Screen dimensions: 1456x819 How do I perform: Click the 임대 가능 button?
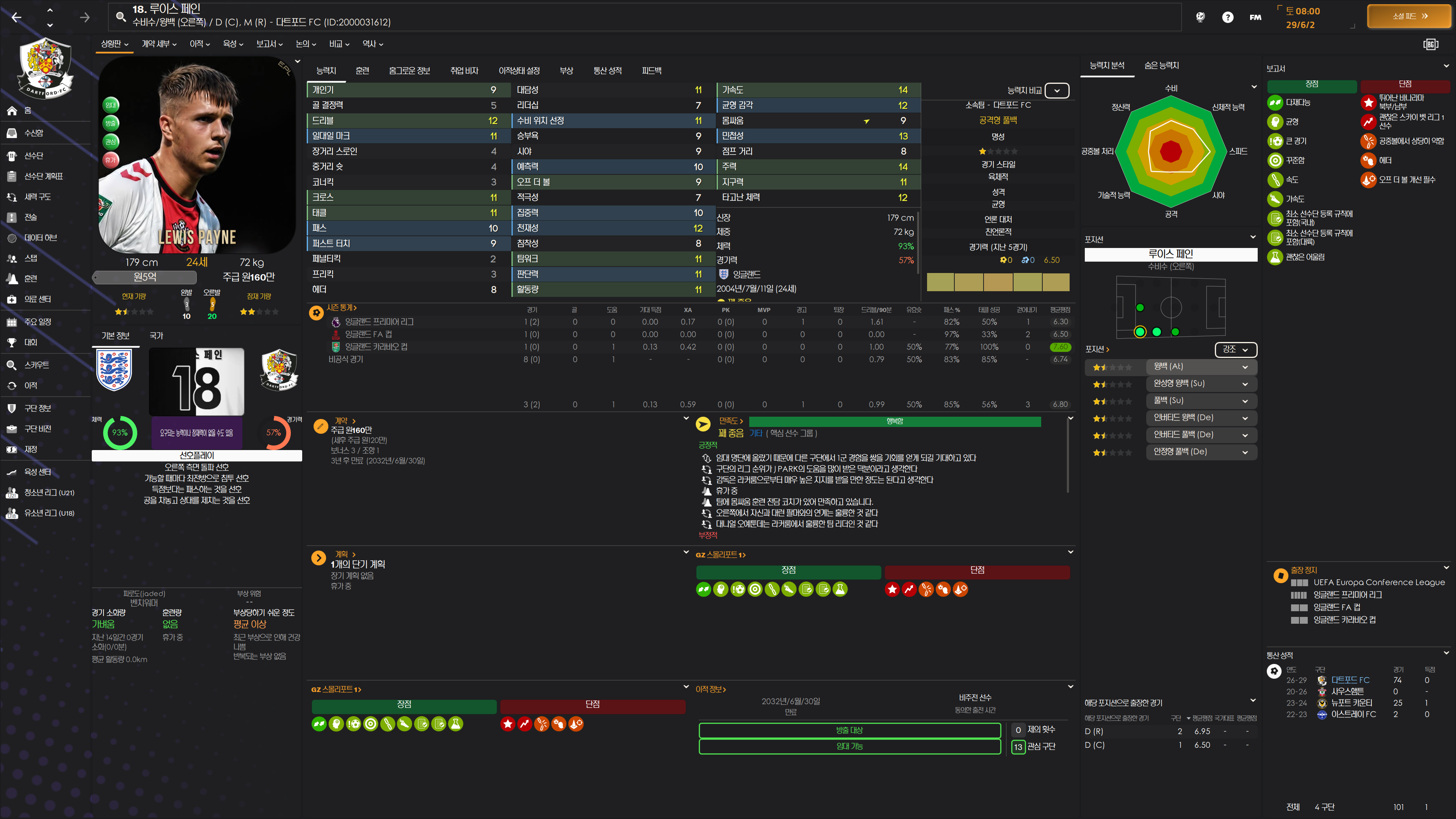tap(849, 746)
